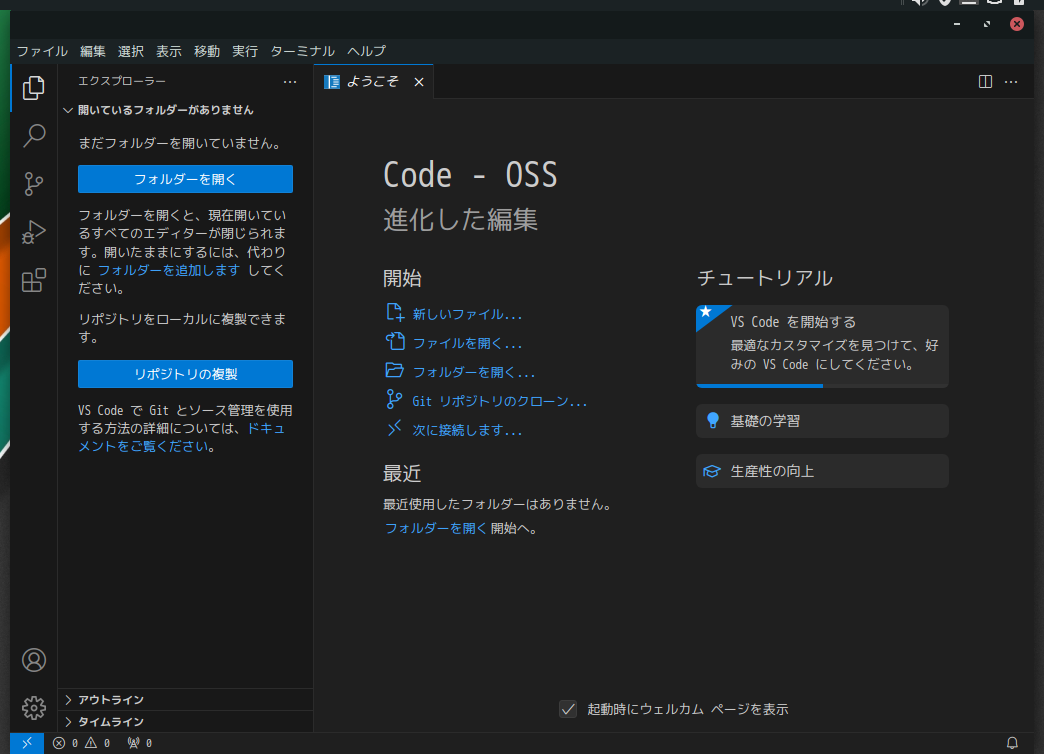Click the remote window indicator in status bar
The width and height of the screenshot is (1044, 754).
pos(27,743)
